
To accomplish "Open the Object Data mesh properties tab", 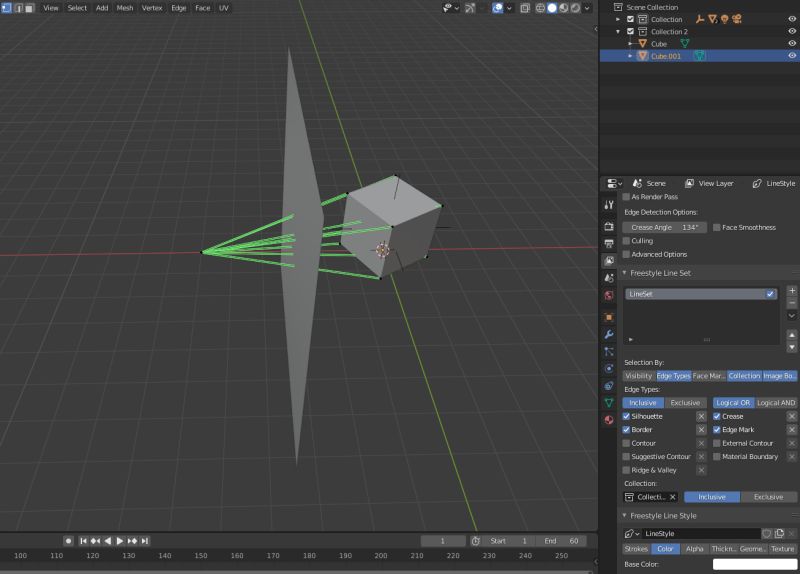I will pos(609,403).
